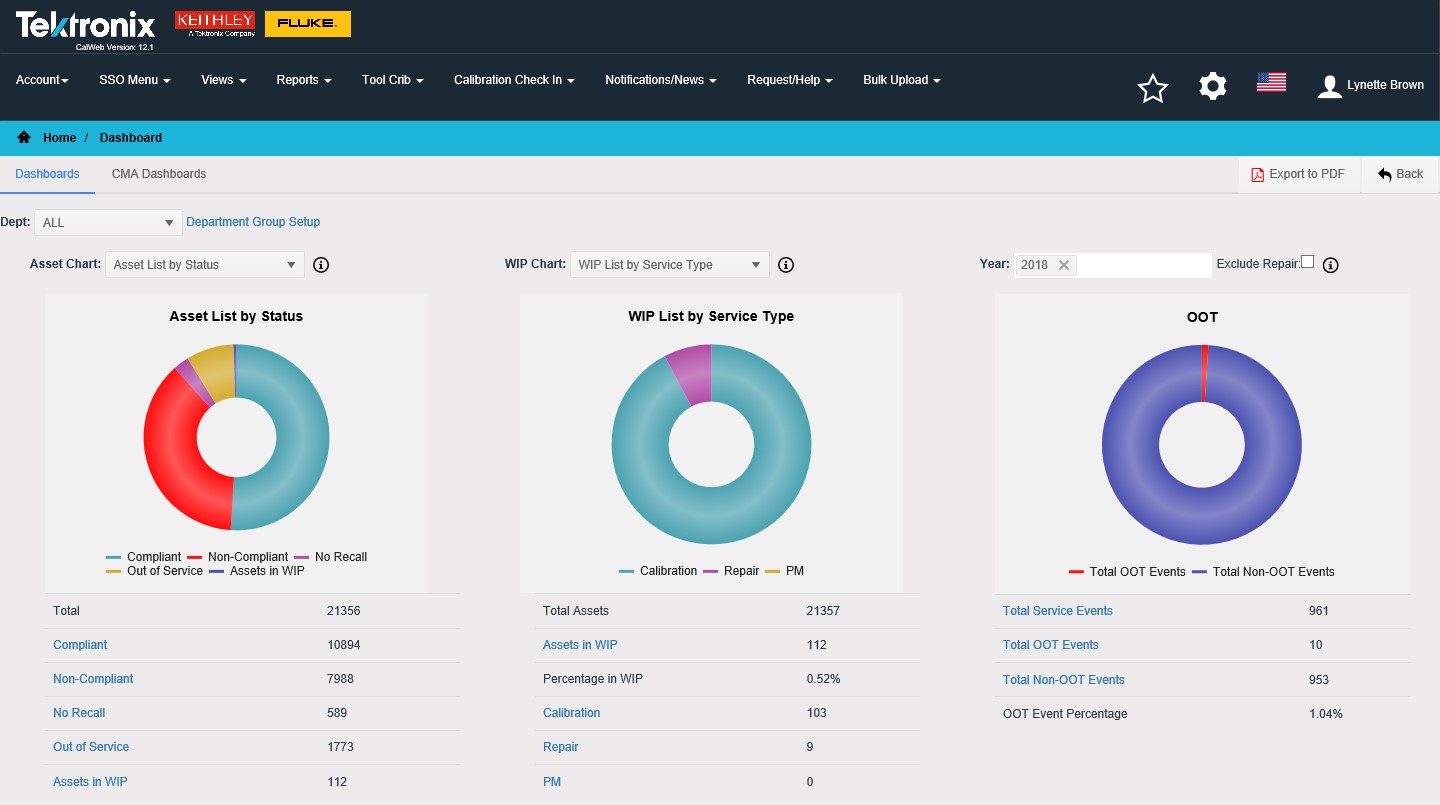Image resolution: width=1440 pixels, height=805 pixels.
Task: Click info icon next to Exclude Repair
Action: point(1330,265)
